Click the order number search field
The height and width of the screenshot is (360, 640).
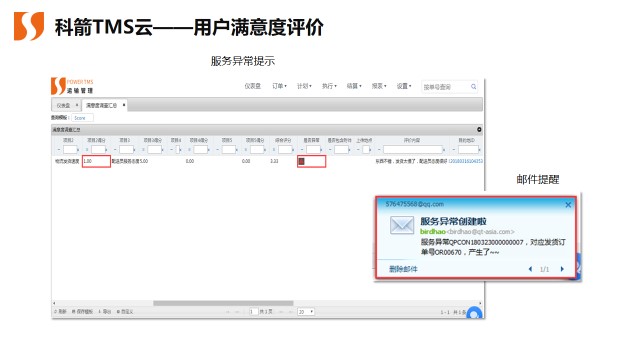pos(445,87)
